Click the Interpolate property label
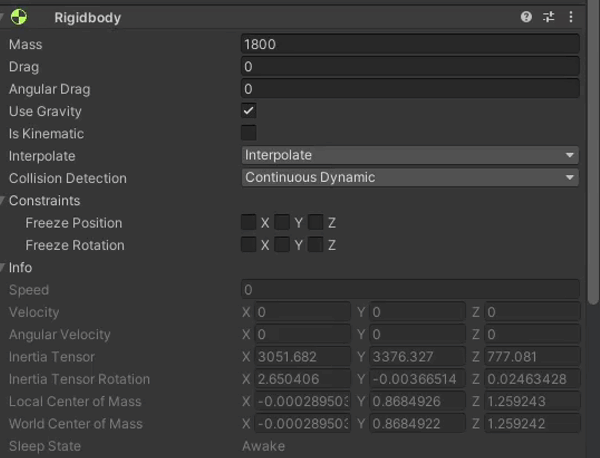The height and width of the screenshot is (458, 600). [42, 156]
